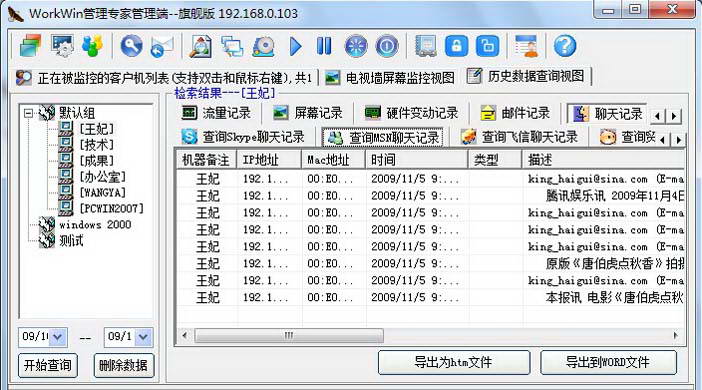Image resolution: width=702 pixels, height=390 pixels.
Task: Sort by 时间 column header
Action: click(x=416, y=160)
